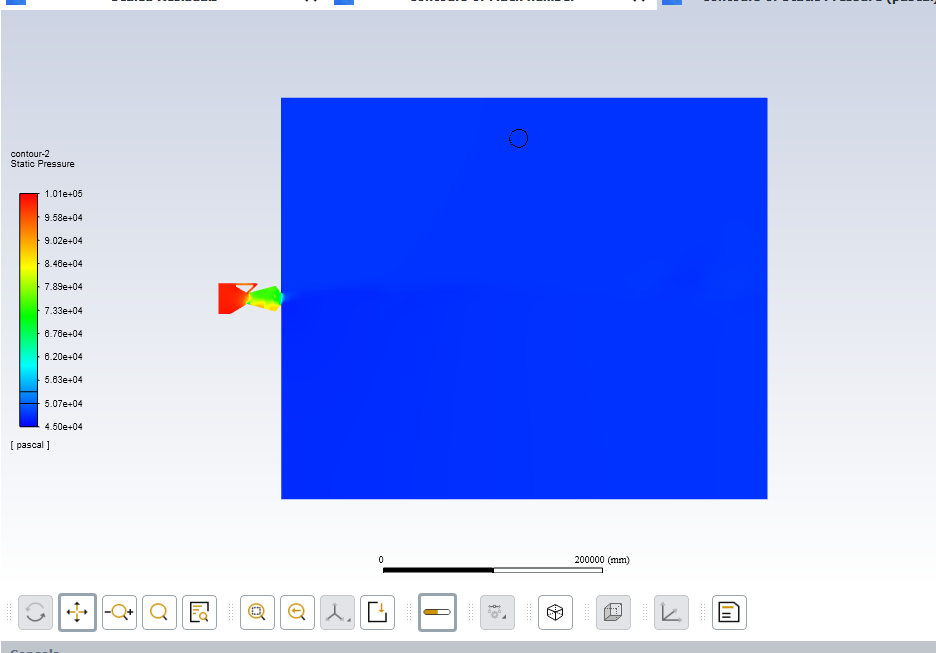
Task: Click the 5.63e+04 legend value
Action: pos(63,380)
